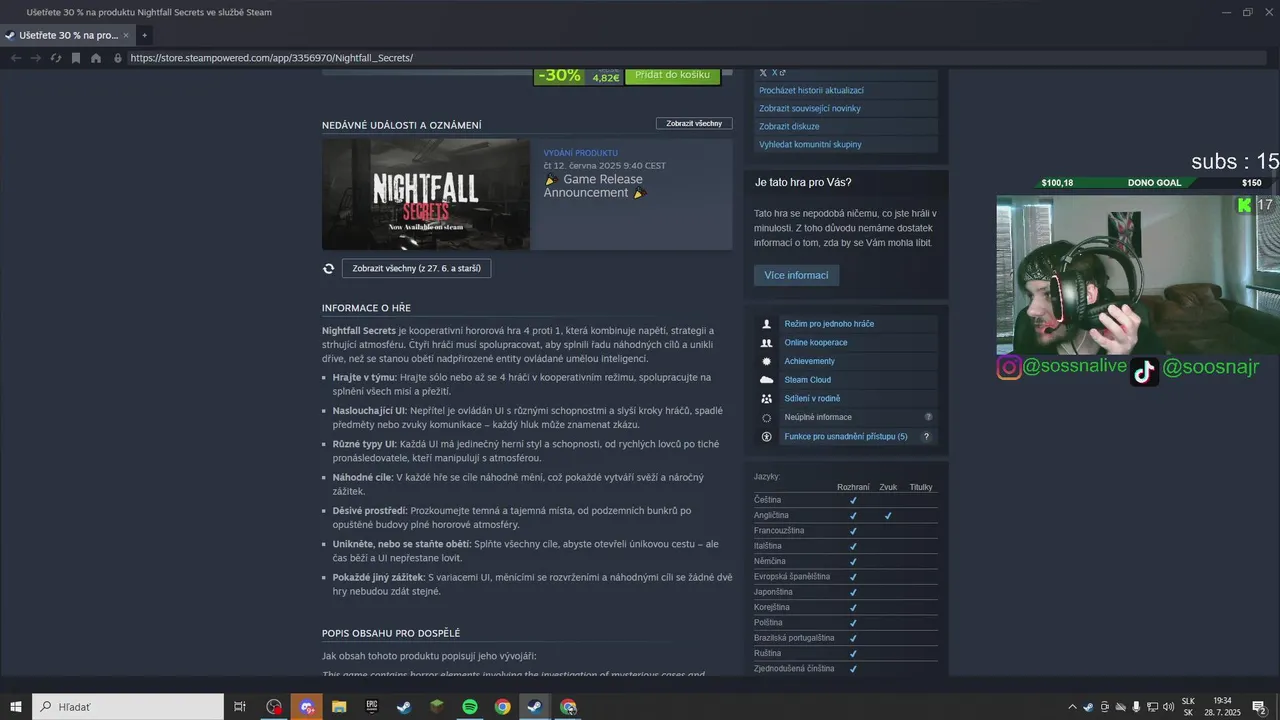This screenshot has height=720, width=1280.
Task: Open the Nightfall Secrets announcement thumbnail
Action: coord(426,194)
